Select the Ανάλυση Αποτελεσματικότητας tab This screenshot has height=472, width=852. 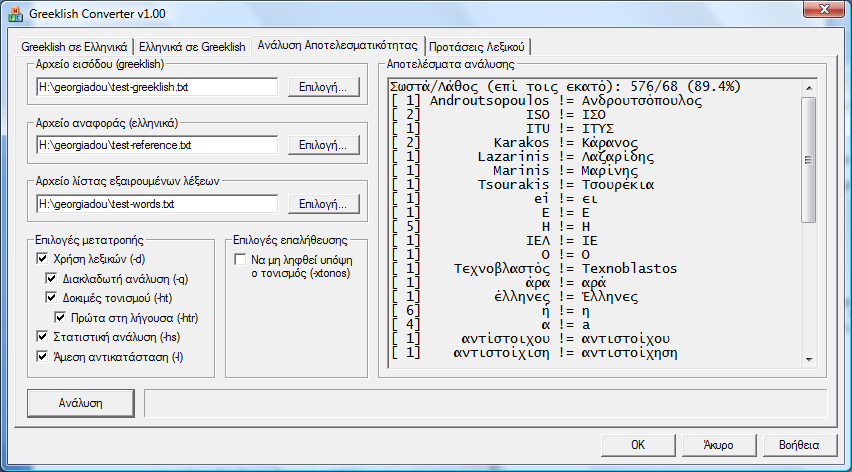(x=337, y=45)
